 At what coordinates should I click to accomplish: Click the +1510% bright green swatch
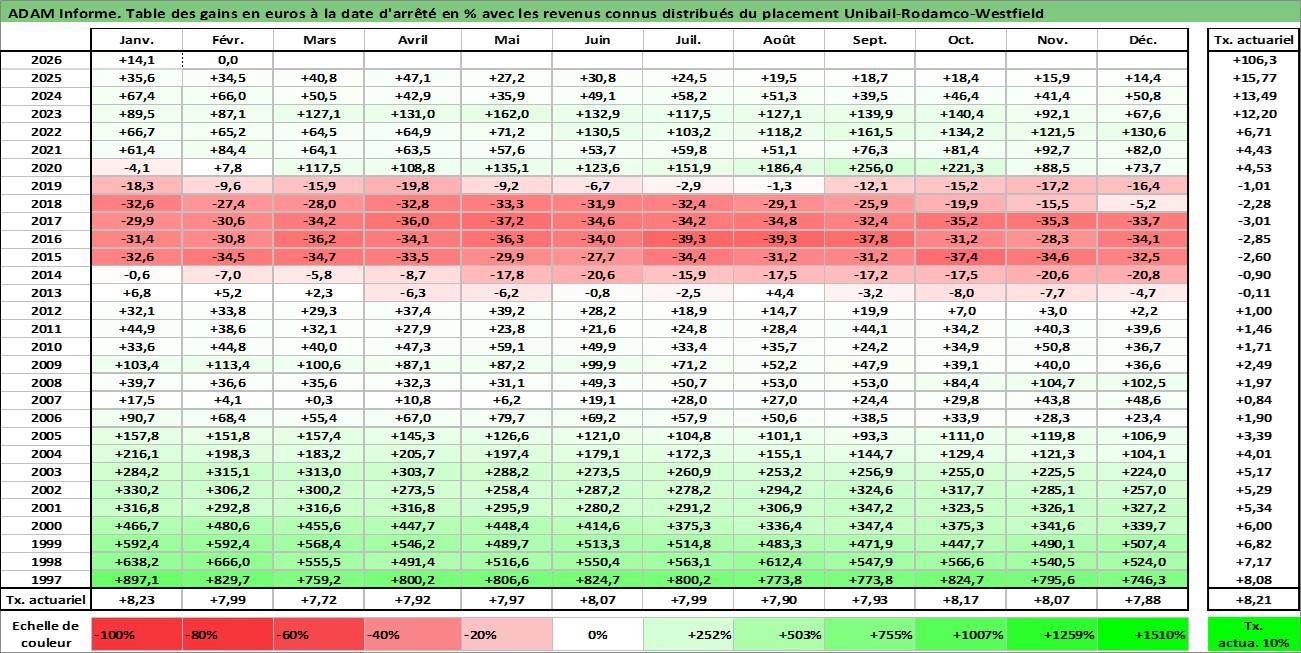tap(1143, 634)
